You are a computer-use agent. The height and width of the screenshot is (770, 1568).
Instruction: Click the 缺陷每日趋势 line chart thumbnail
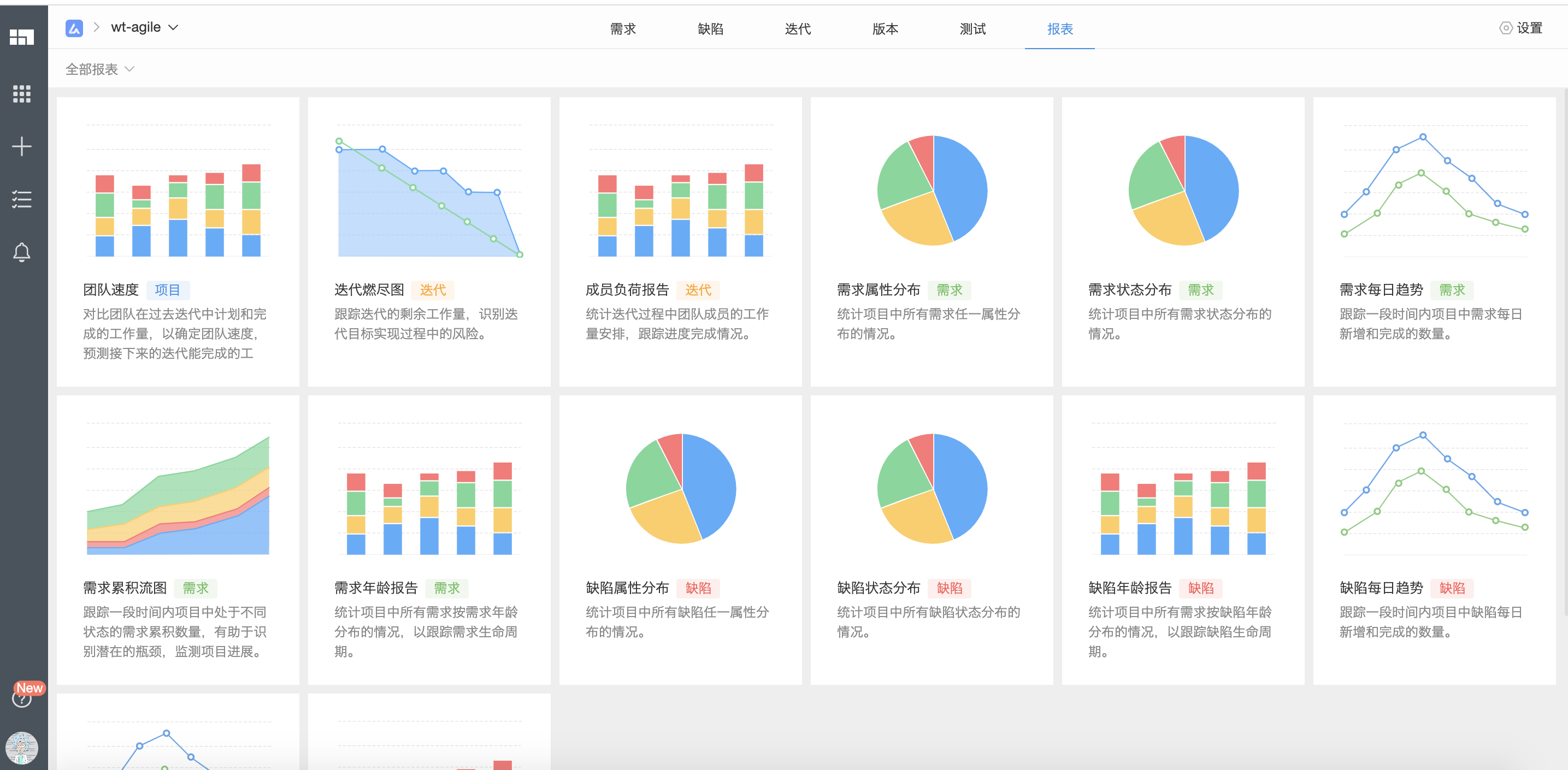pos(1435,488)
